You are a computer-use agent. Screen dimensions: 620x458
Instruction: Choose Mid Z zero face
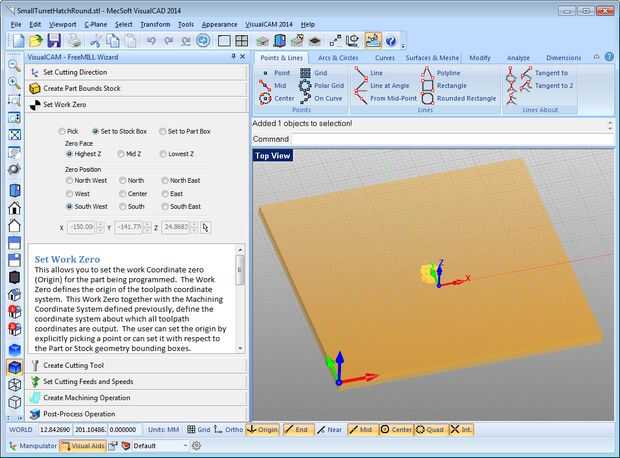coord(129,154)
